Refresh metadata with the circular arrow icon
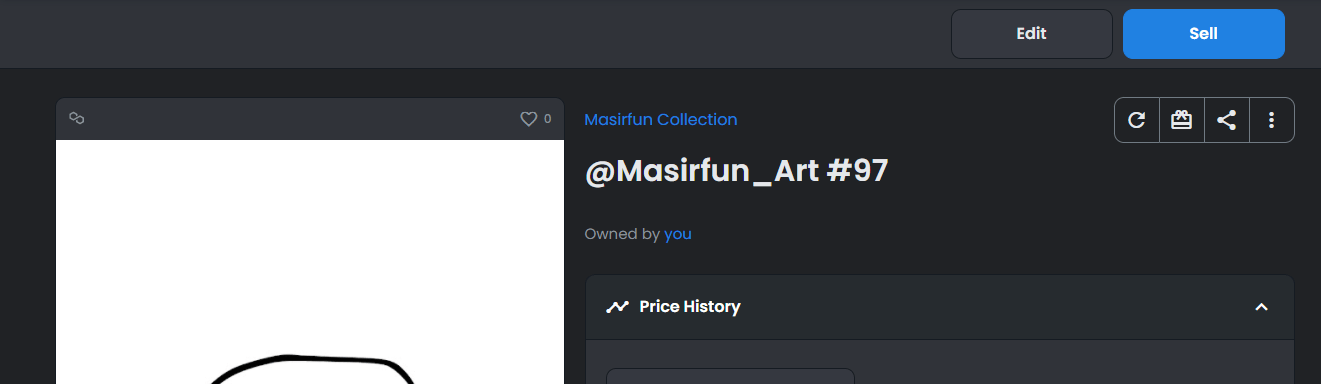1321x384 pixels. point(1137,120)
